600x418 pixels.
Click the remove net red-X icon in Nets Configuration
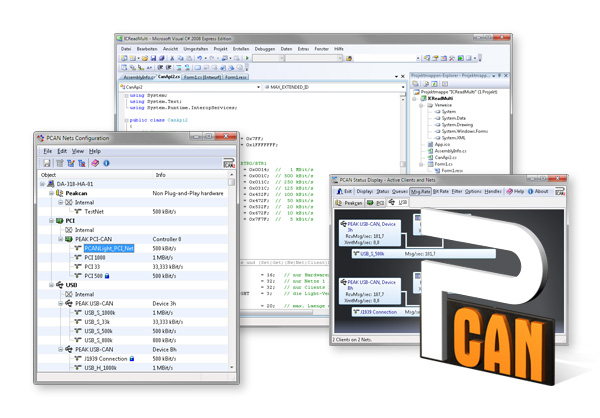point(82,163)
